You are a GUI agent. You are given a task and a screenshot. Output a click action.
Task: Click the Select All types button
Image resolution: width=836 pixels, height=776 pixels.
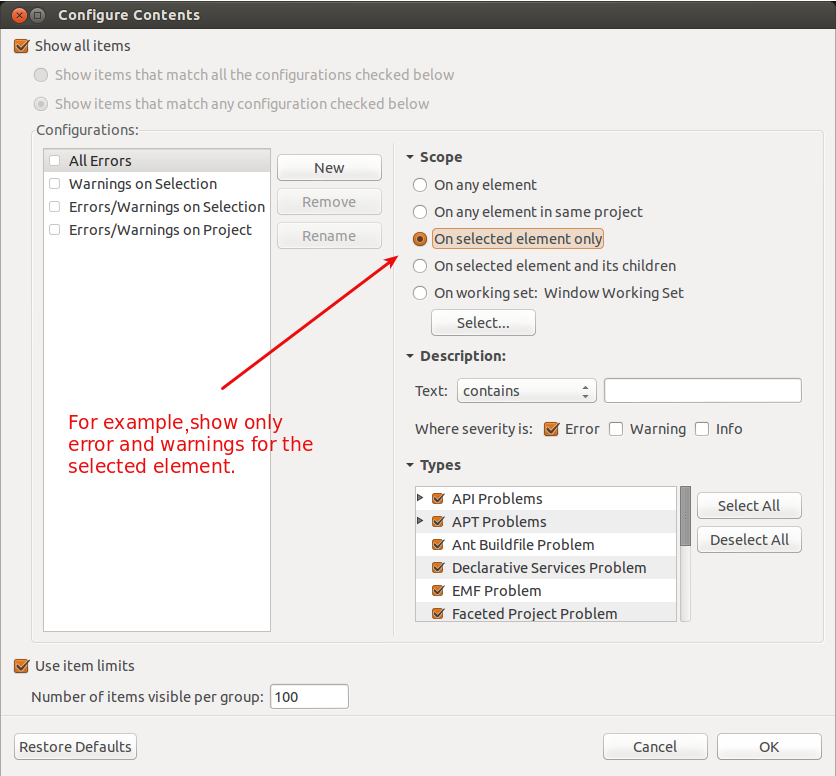coord(749,506)
